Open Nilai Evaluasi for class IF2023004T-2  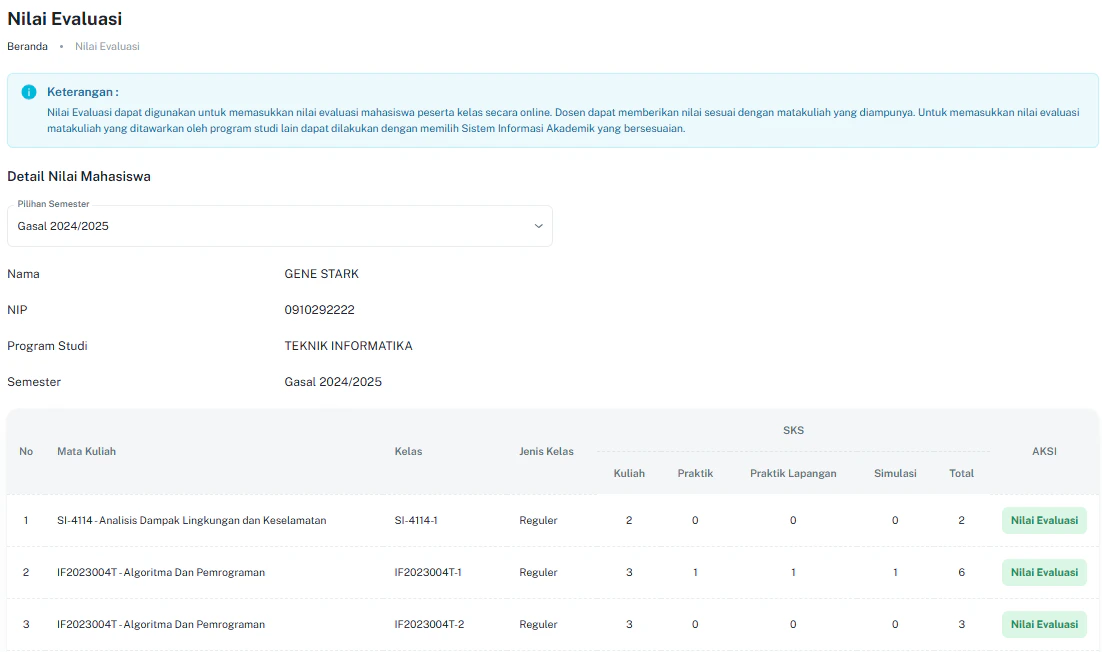pyautogui.click(x=1044, y=625)
